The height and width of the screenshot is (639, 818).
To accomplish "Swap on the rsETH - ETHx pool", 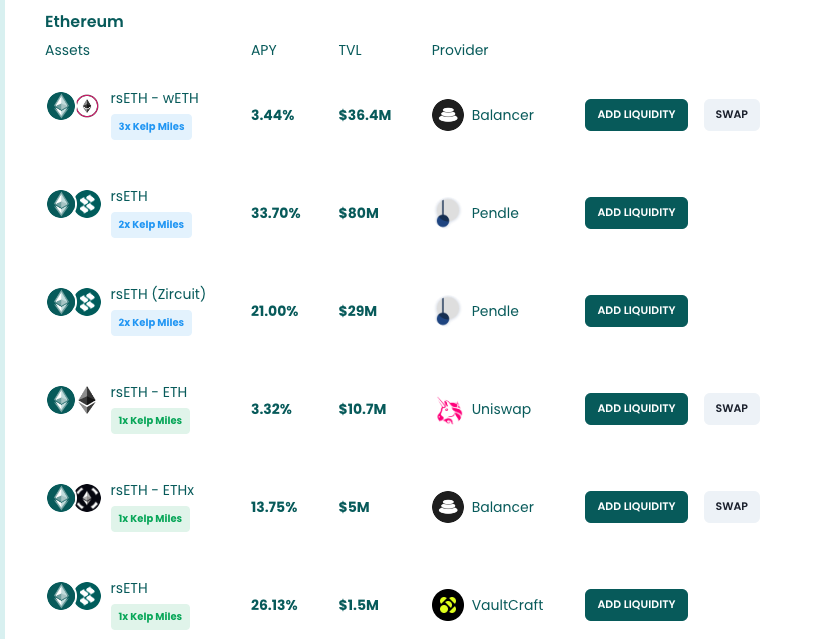I will (731, 507).
